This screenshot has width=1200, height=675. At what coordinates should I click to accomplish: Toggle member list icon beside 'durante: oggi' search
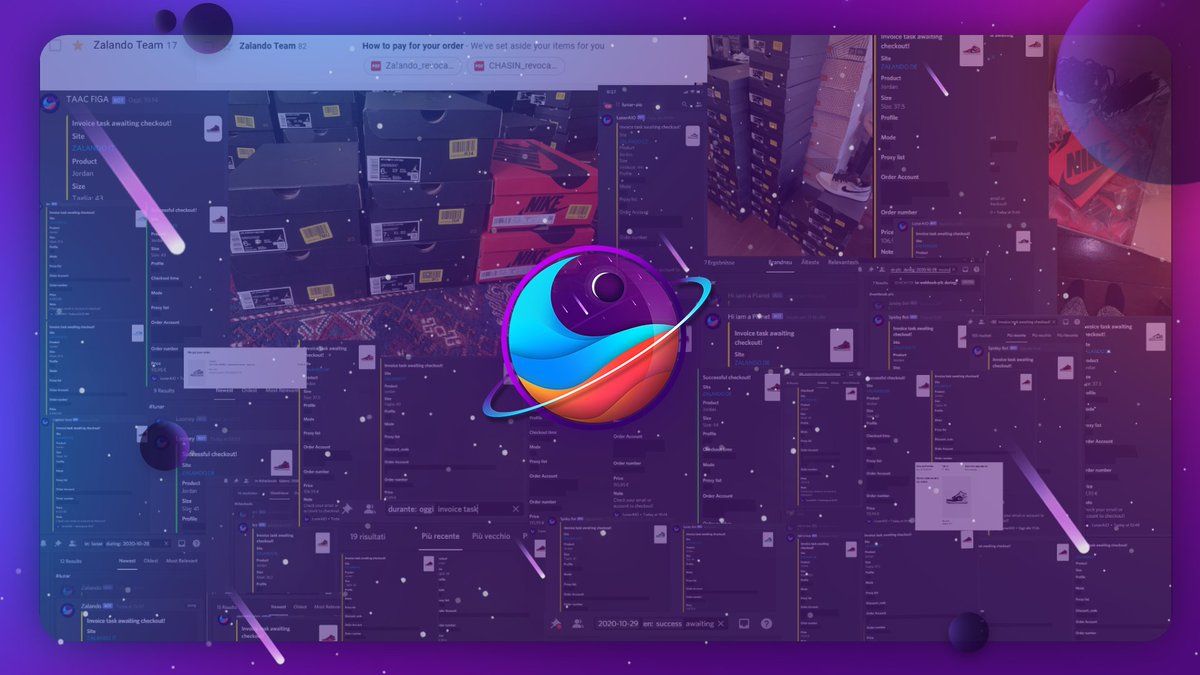coord(368,509)
